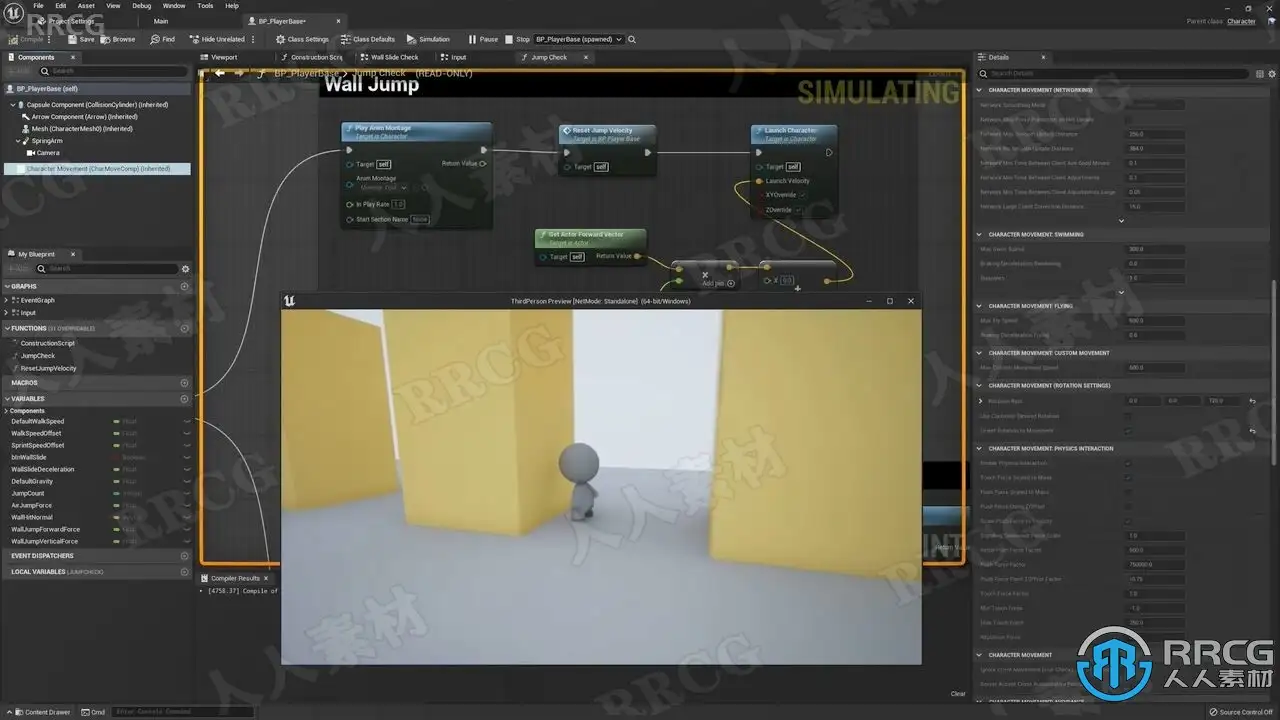
Task: Open the My Blueprint settings gear
Action: [x=185, y=269]
